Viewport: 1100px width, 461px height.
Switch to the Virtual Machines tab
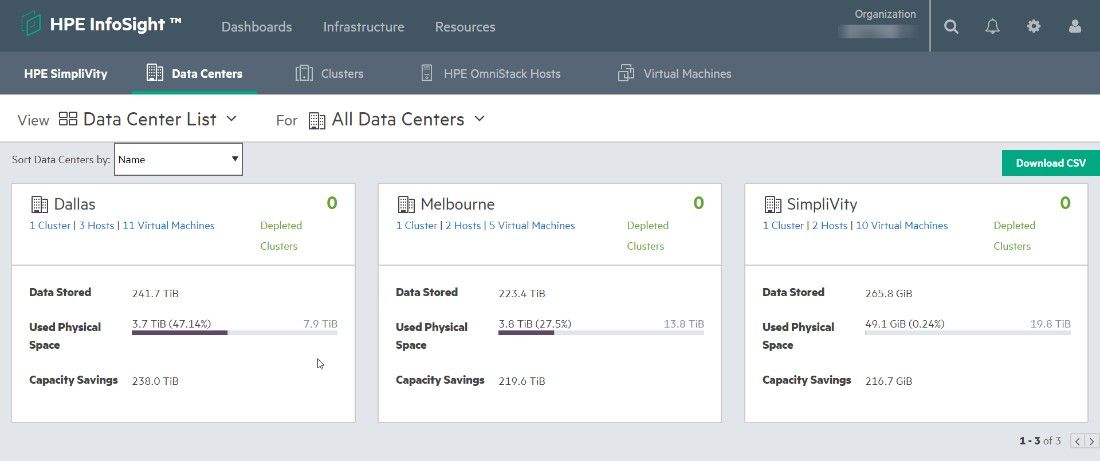pyautogui.click(x=674, y=73)
